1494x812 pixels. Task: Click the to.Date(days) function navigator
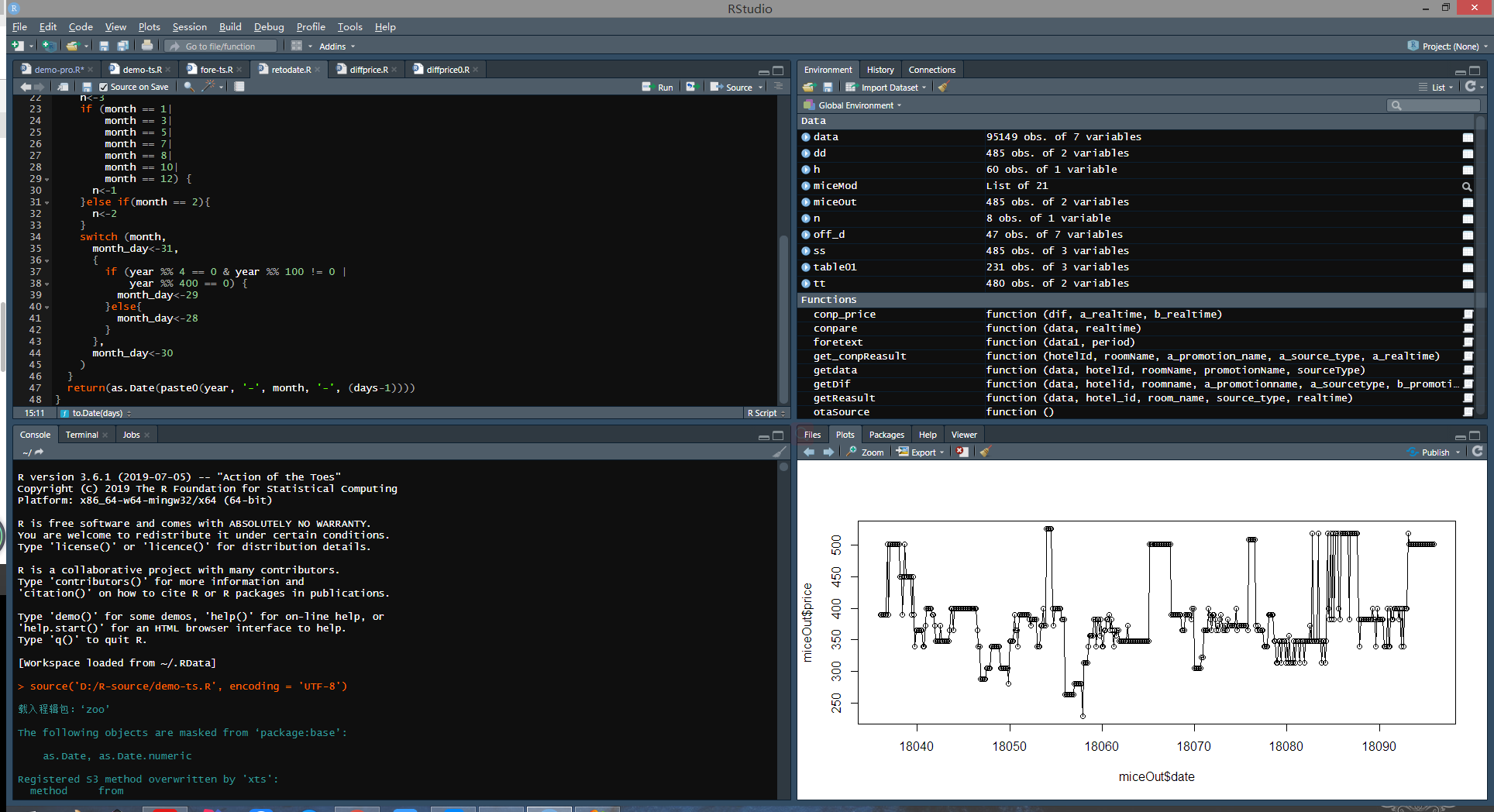[96, 413]
